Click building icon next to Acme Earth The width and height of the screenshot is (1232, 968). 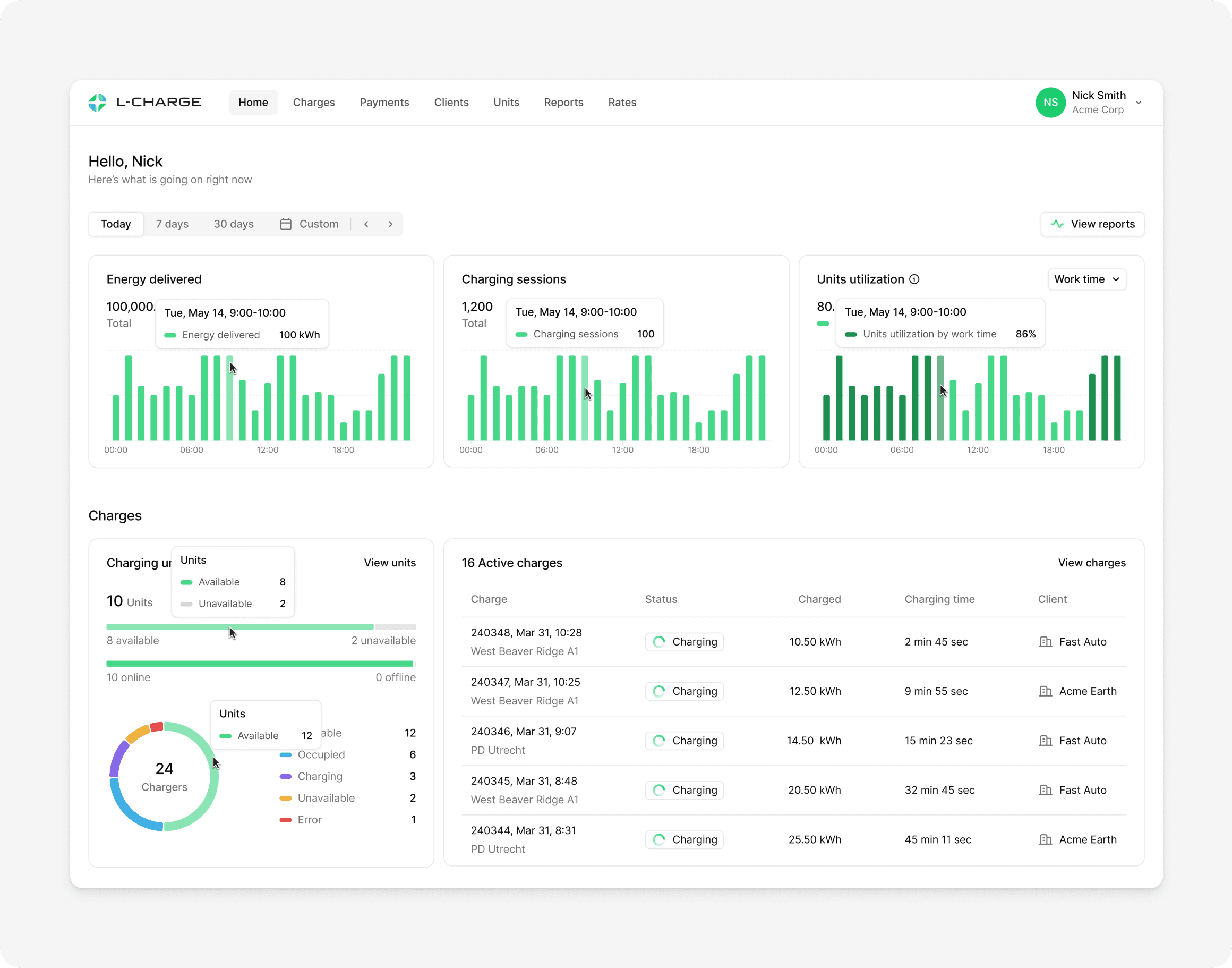[1045, 691]
